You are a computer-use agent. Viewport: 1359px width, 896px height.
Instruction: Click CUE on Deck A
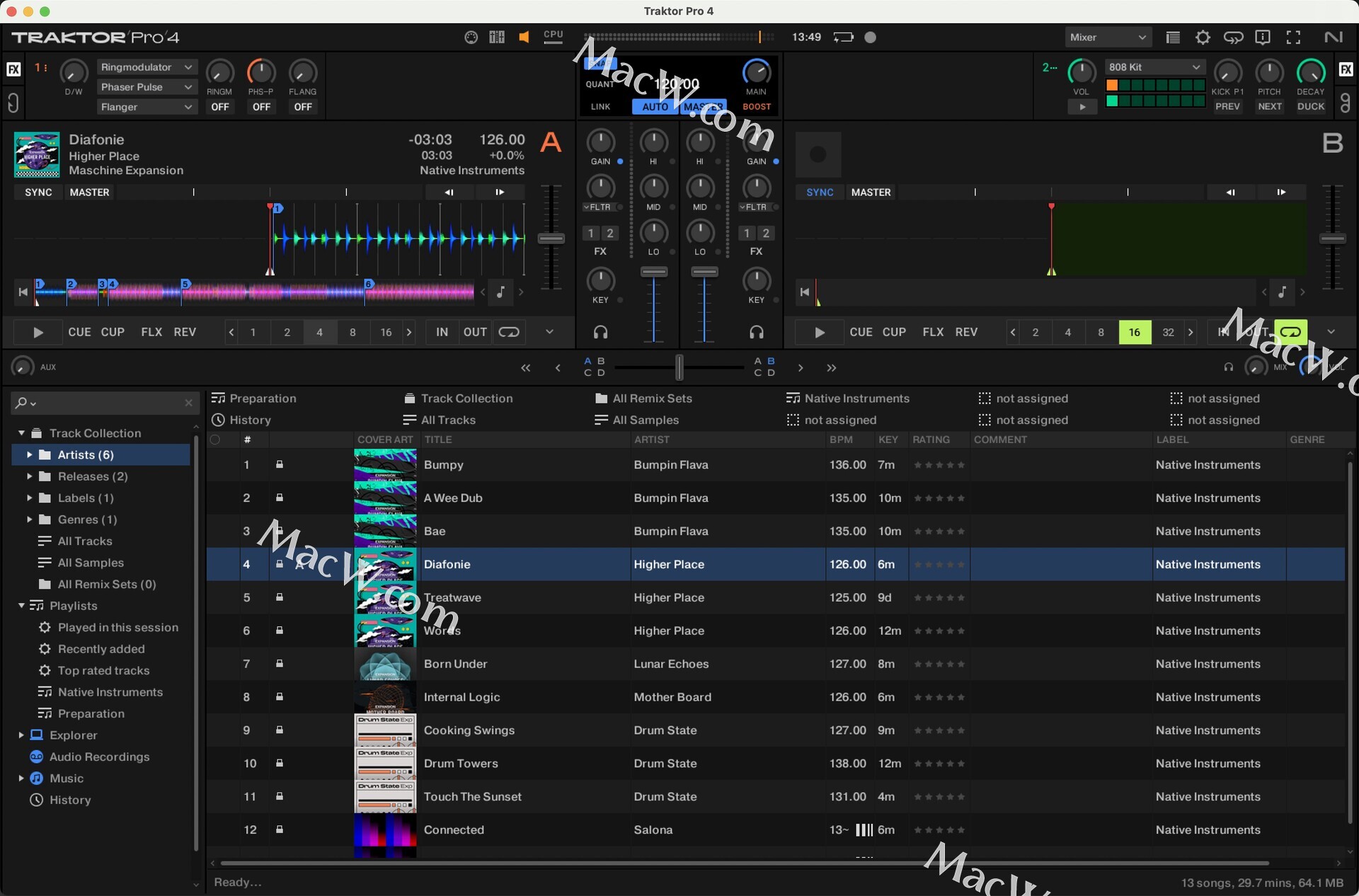point(79,332)
